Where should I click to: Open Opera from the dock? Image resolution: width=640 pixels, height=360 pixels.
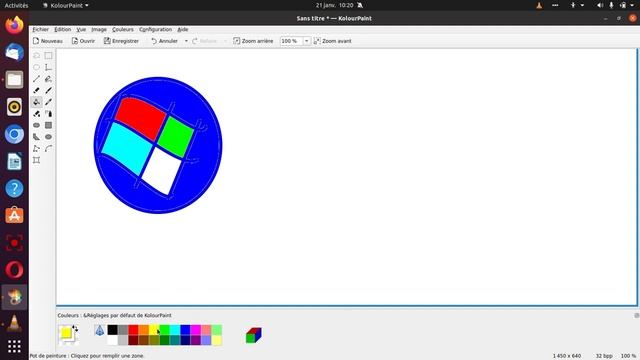click(x=14, y=270)
